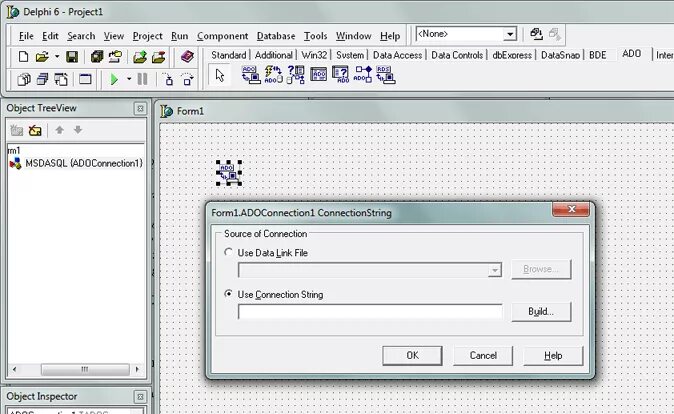Open the Search menu
The height and width of the screenshot is (414, 674).
tap(81, 36)
